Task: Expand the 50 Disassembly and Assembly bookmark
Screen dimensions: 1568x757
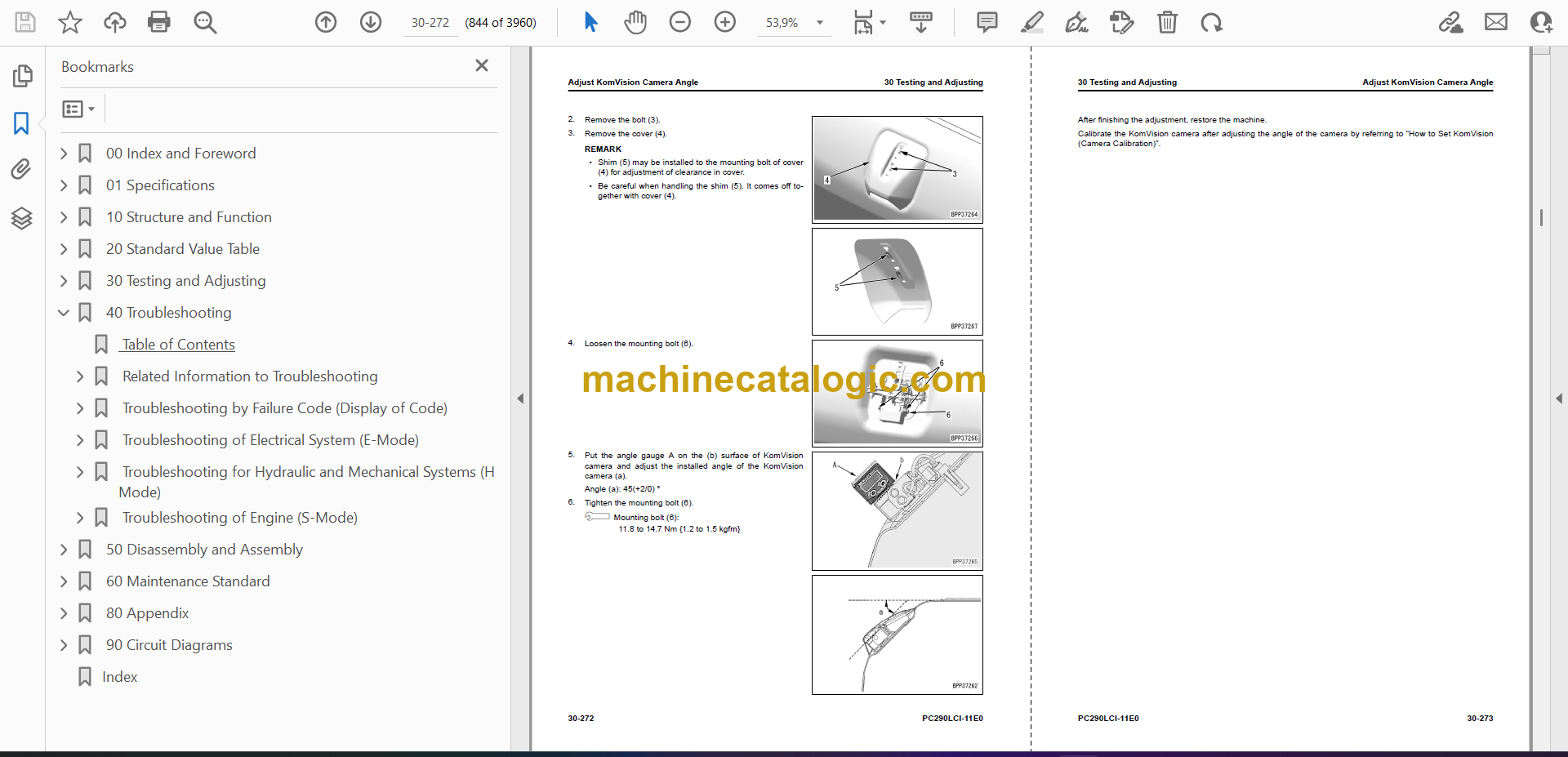Action: click(64, 549)
